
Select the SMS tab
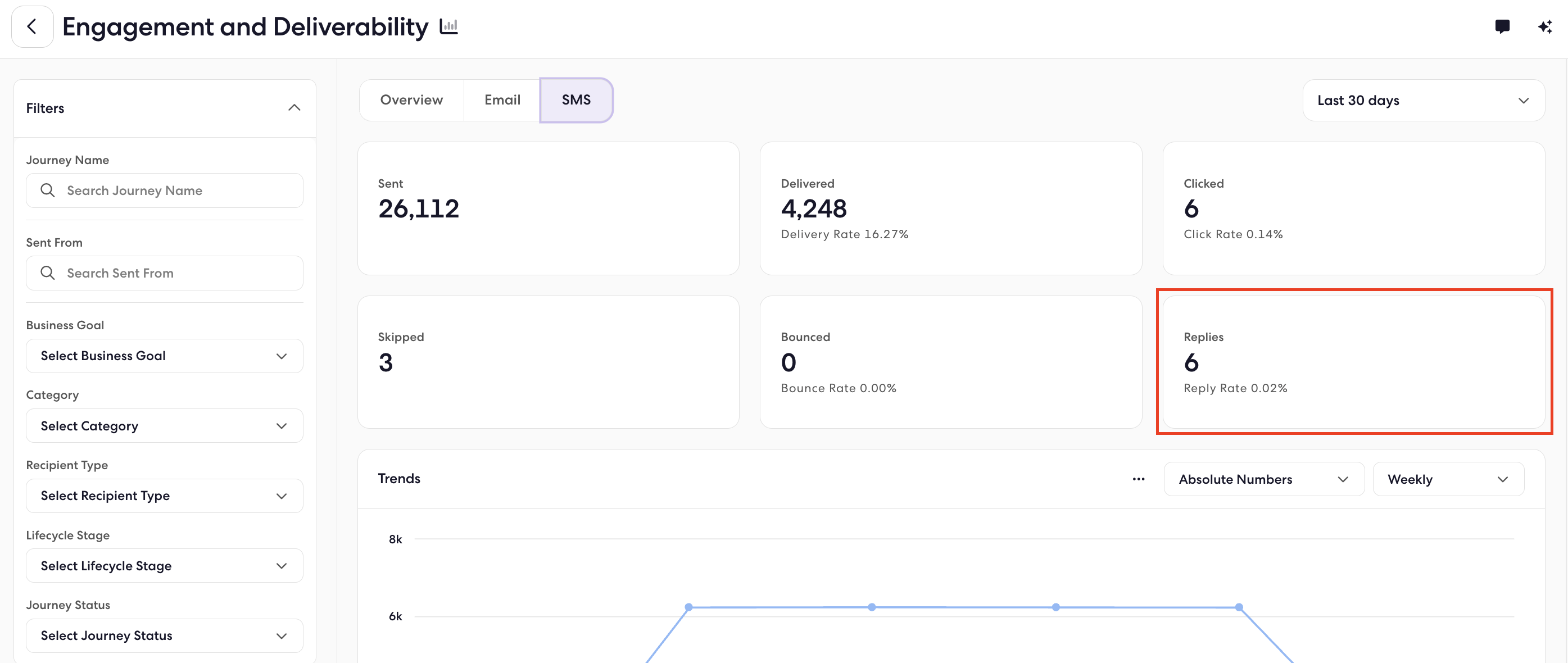pos(577,100)
